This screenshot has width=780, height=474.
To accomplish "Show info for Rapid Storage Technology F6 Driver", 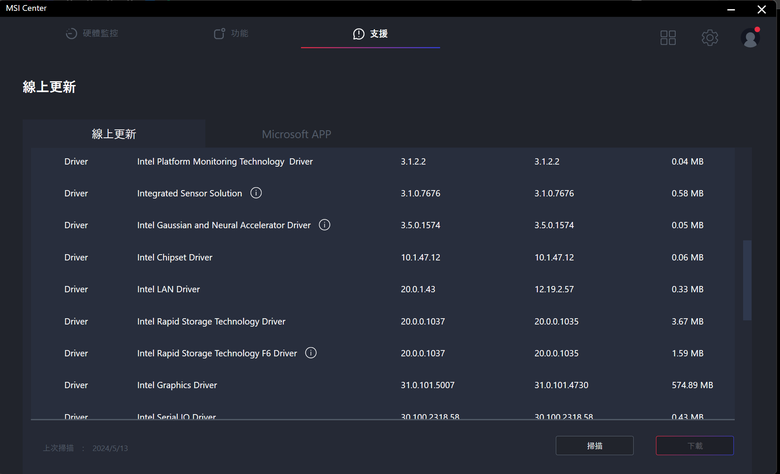I will [310, 353].
